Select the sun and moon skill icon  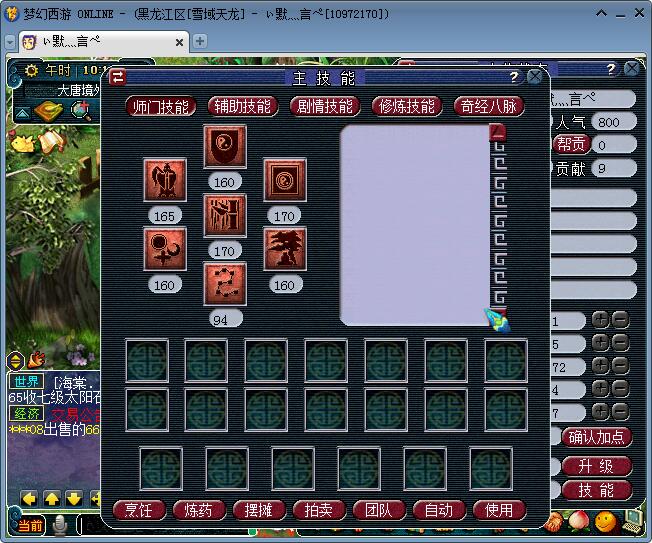[x=165, y=249]
